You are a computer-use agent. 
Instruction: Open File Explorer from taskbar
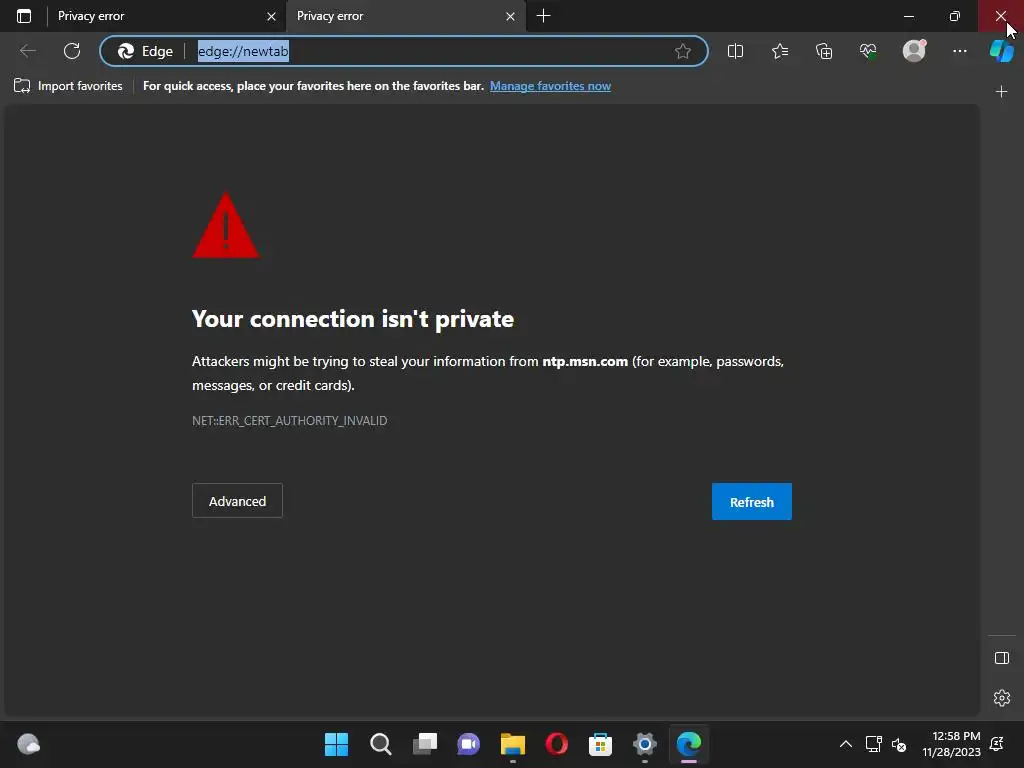[513, 744]
